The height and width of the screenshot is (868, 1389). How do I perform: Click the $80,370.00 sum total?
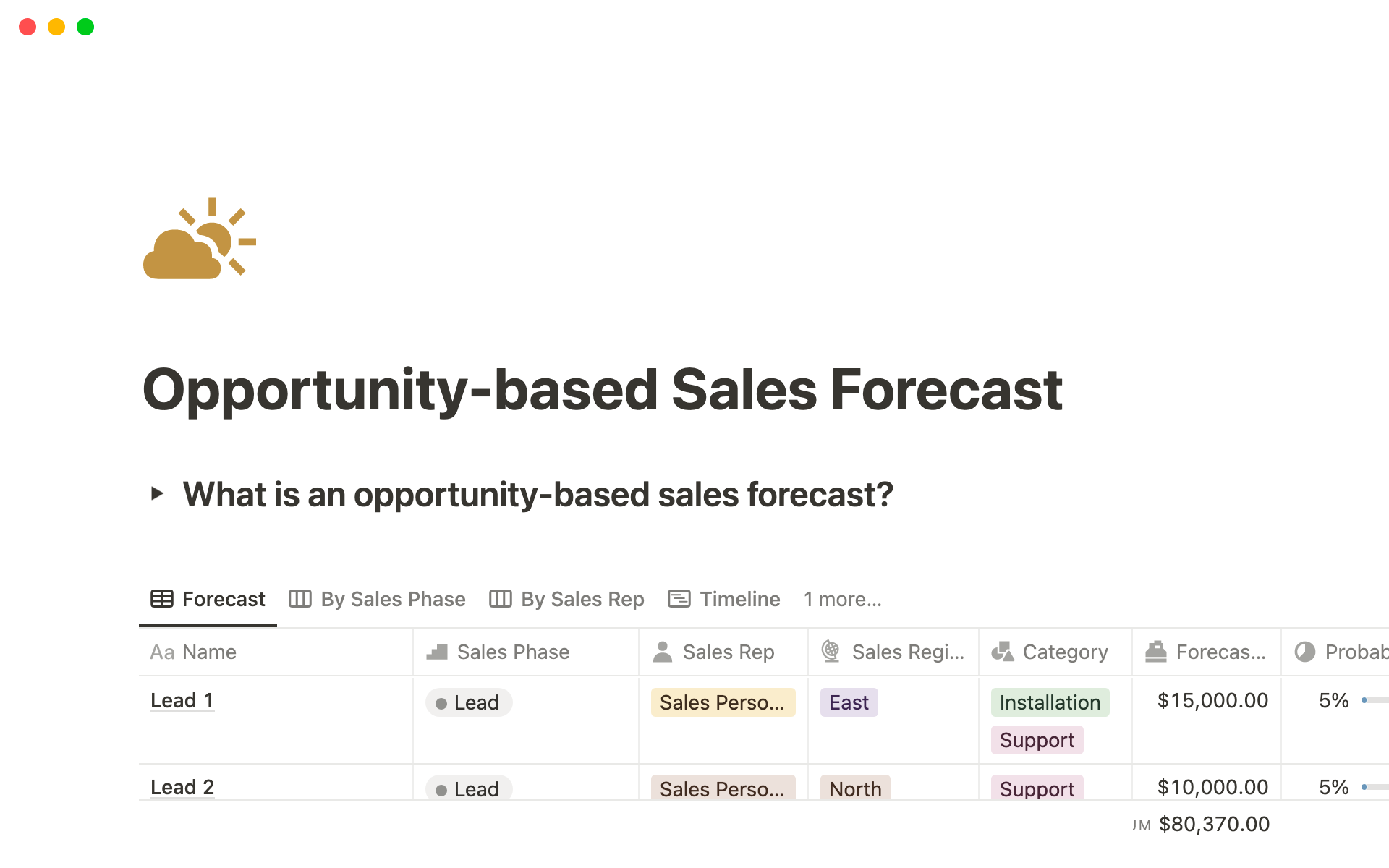tap(1213, 824)
